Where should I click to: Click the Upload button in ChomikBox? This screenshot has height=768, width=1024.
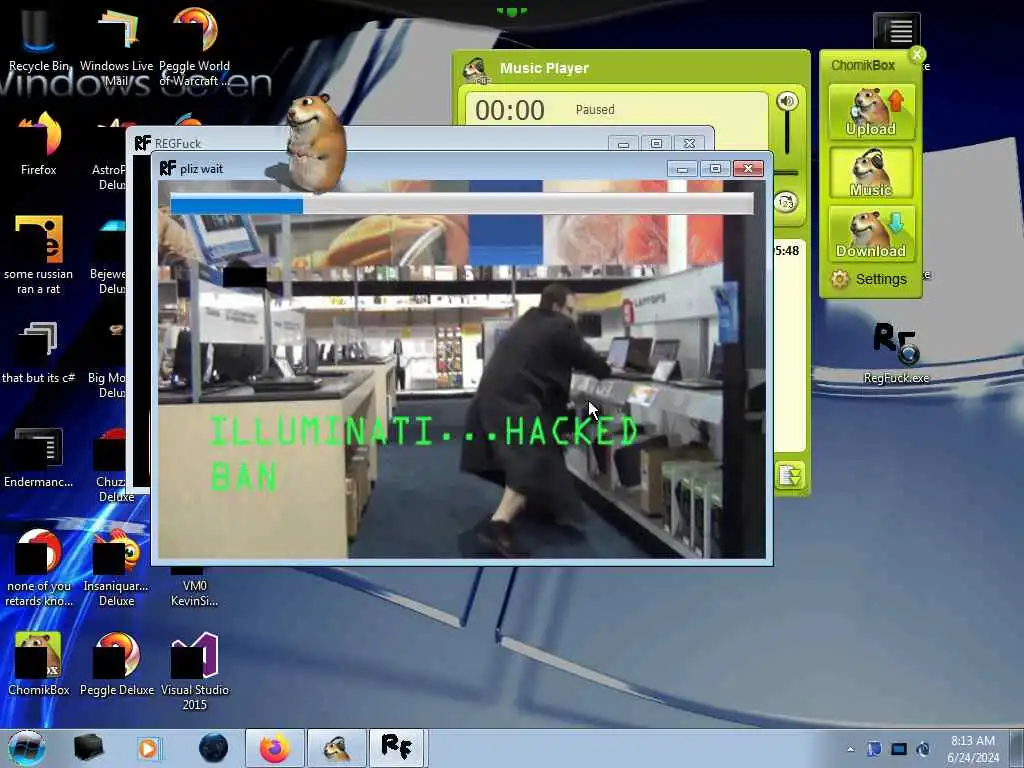(x=871, y=112)
